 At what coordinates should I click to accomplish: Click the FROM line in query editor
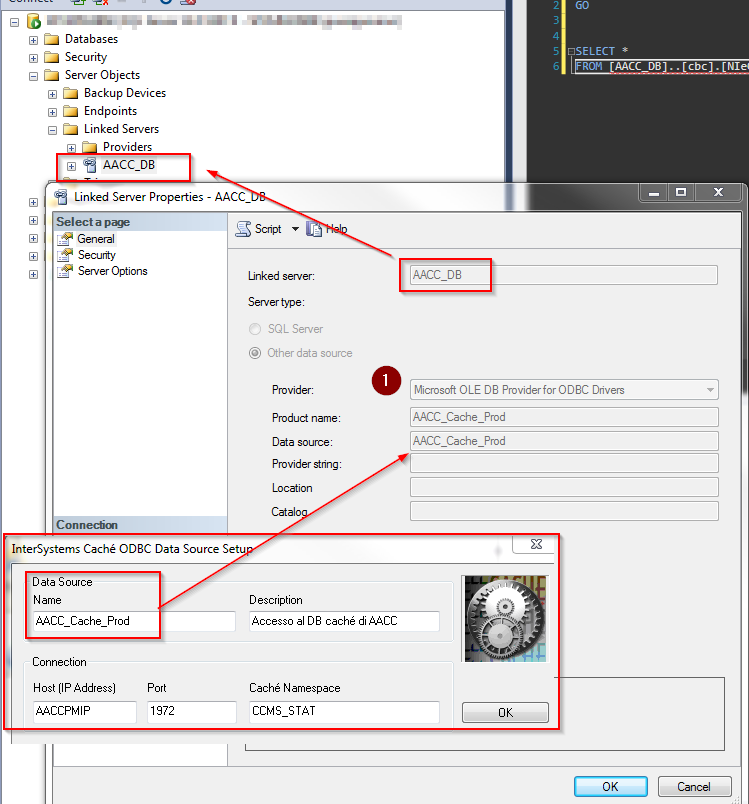click(661, 67)
